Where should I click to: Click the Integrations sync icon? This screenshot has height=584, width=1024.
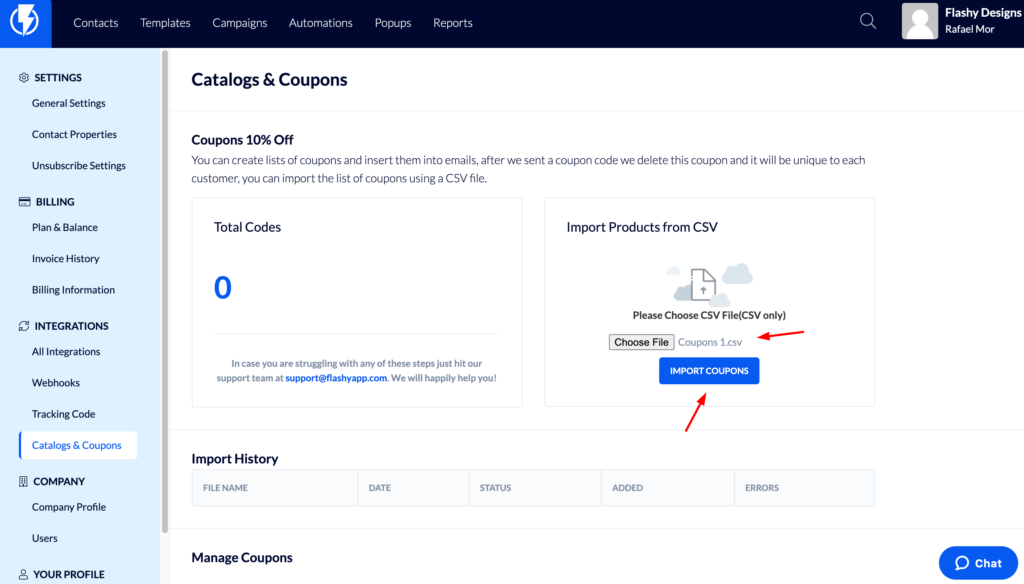tap(24, 326)
